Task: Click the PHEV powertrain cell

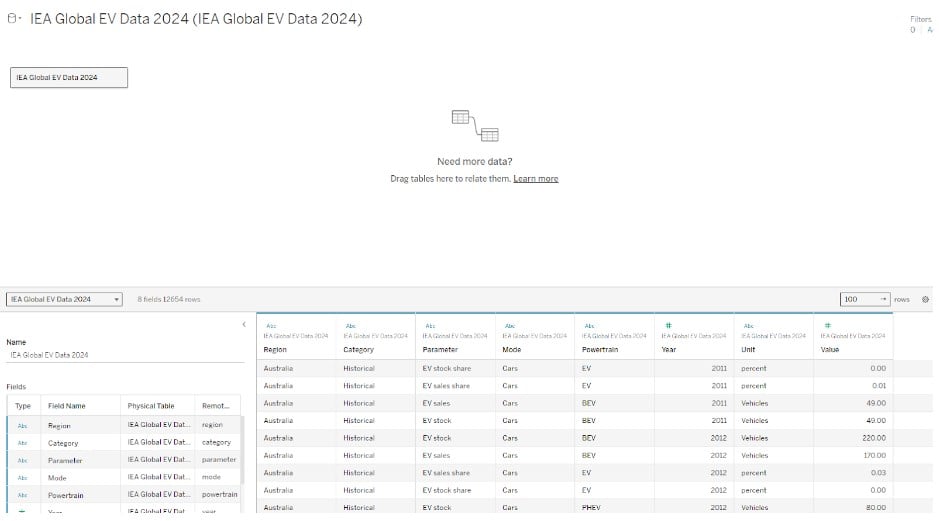Action: click(614, 507)
